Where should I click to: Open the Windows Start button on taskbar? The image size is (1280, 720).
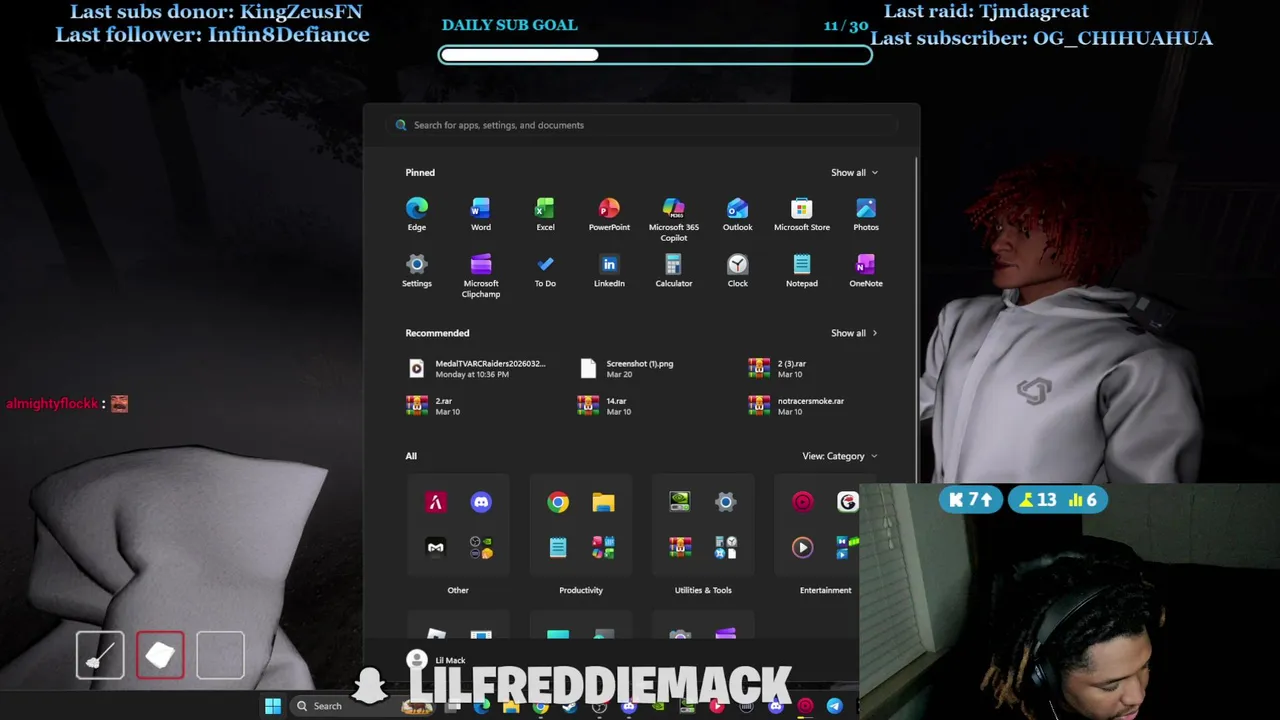tap(273, 706)
